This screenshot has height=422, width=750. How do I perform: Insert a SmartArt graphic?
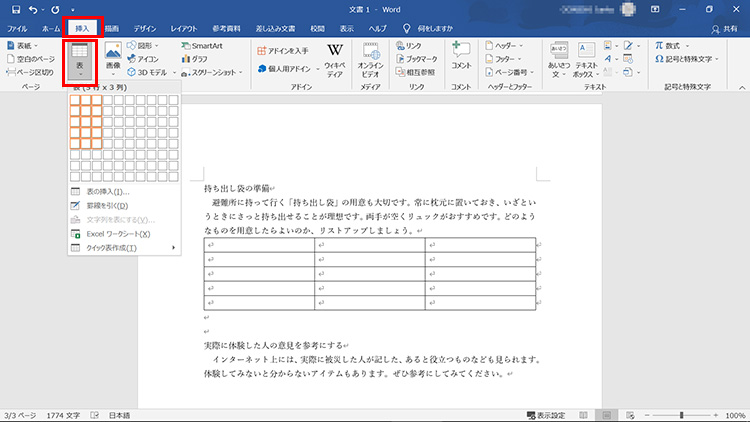tap(201, 46)
